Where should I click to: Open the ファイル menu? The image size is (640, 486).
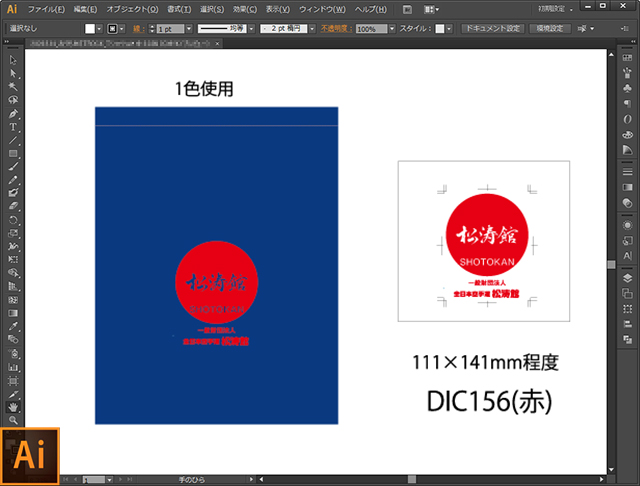click(46, 9)
